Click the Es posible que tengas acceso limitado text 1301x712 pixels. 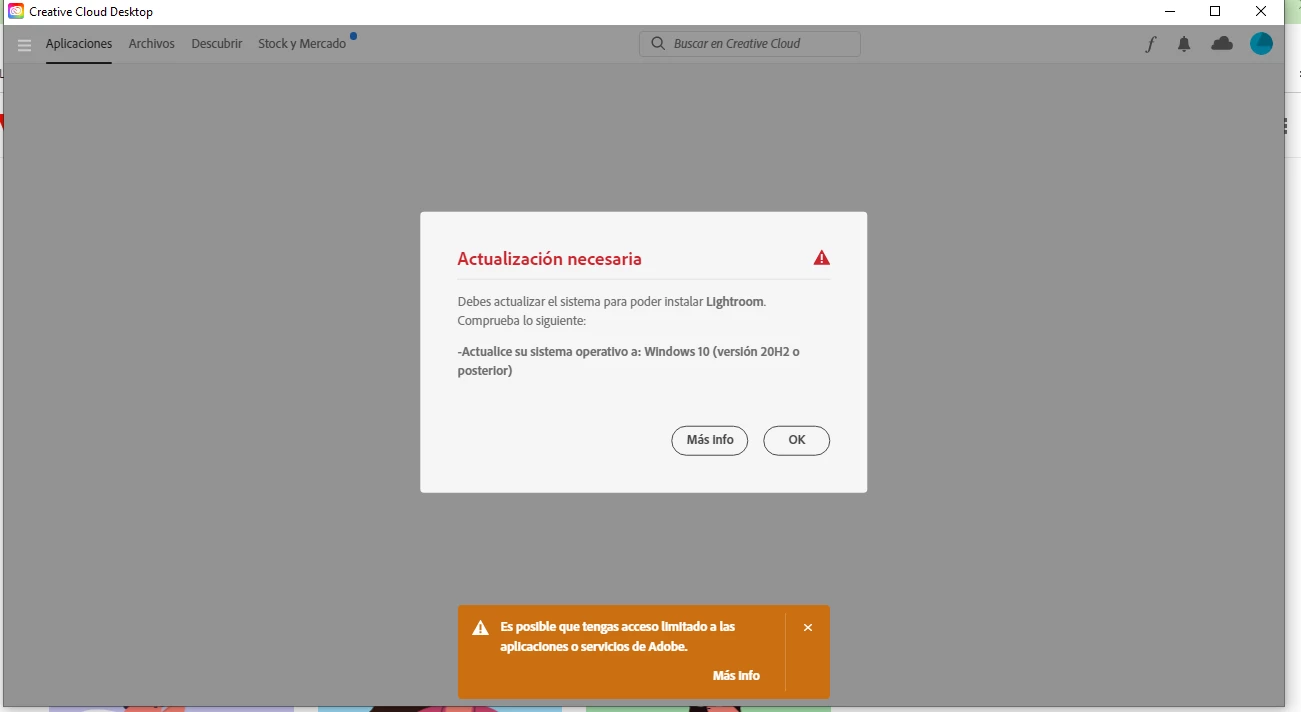pyautogui.click(x=618, y=637)
